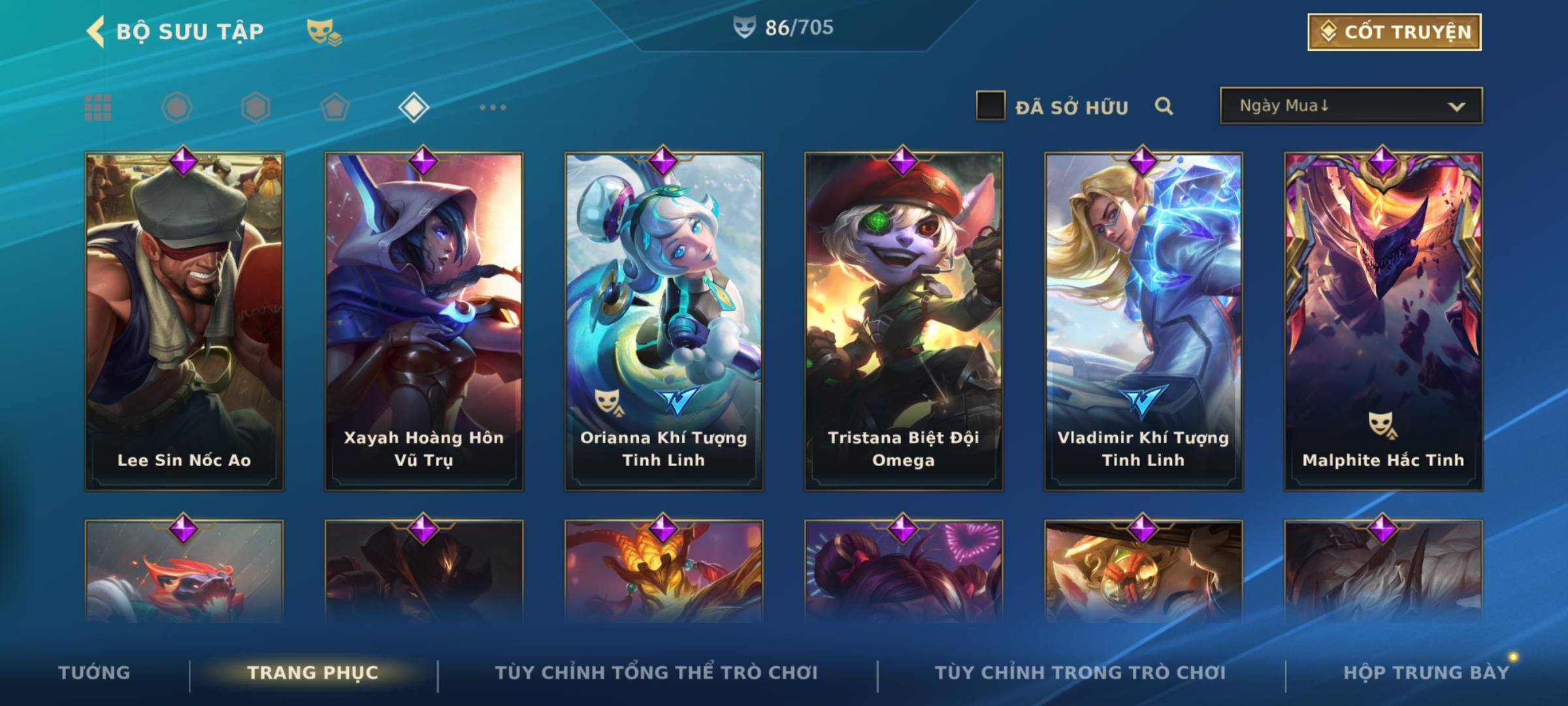The height and width of the screenshot is (706, 1568).
Task: View Xayah Hoàng Hôn Vũ Trụ skin
Action: [x=424, y=322]
